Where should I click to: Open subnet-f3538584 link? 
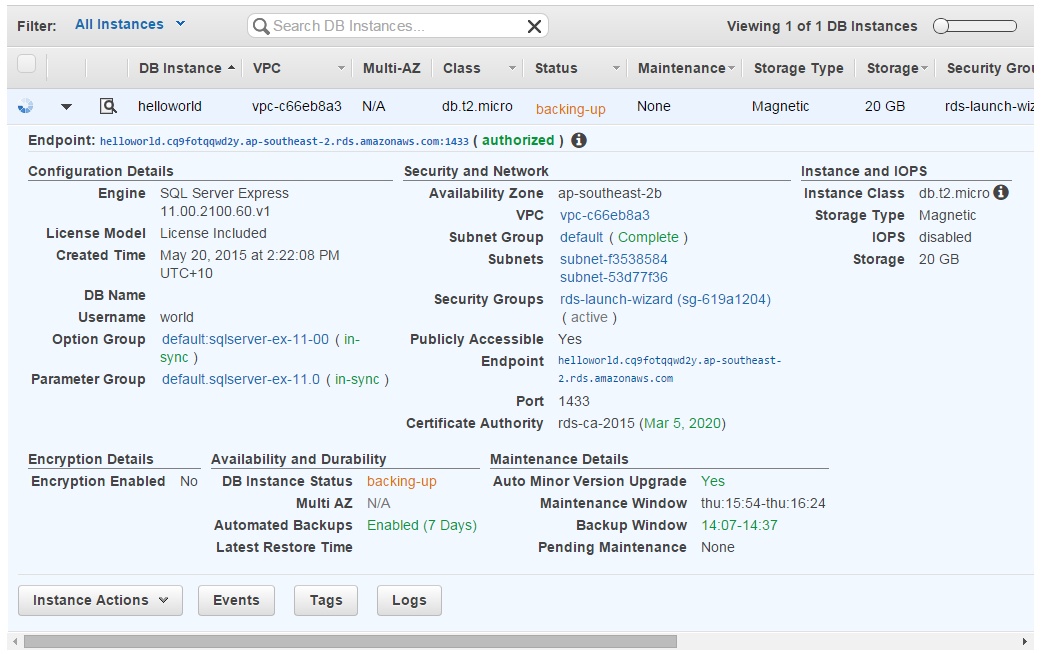(x=613, y=259)
